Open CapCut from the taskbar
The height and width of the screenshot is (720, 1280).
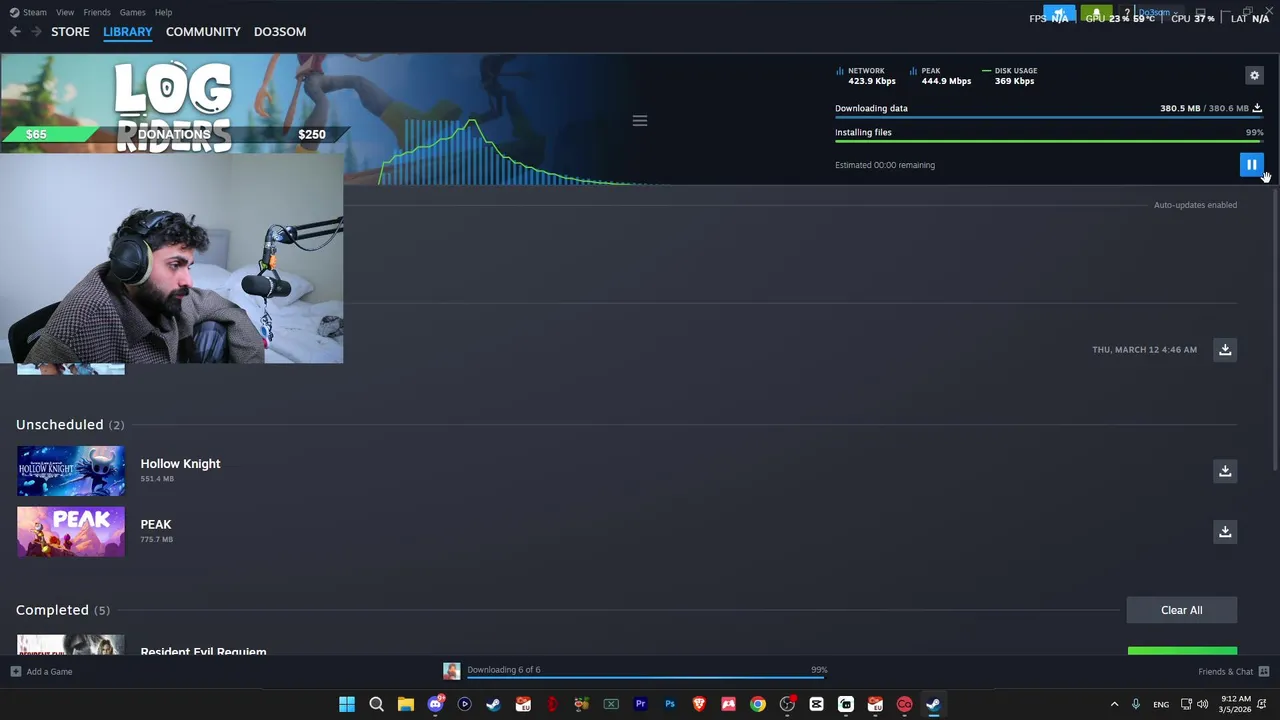pyautogui.click(x=816, y=704)
